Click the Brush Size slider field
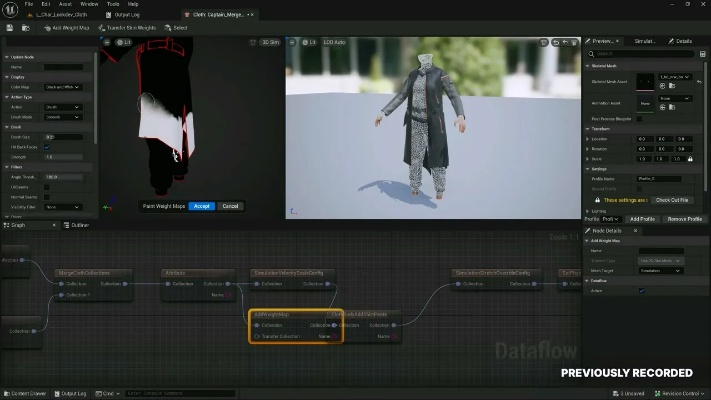The image size is (711, 400). [63, 137]
